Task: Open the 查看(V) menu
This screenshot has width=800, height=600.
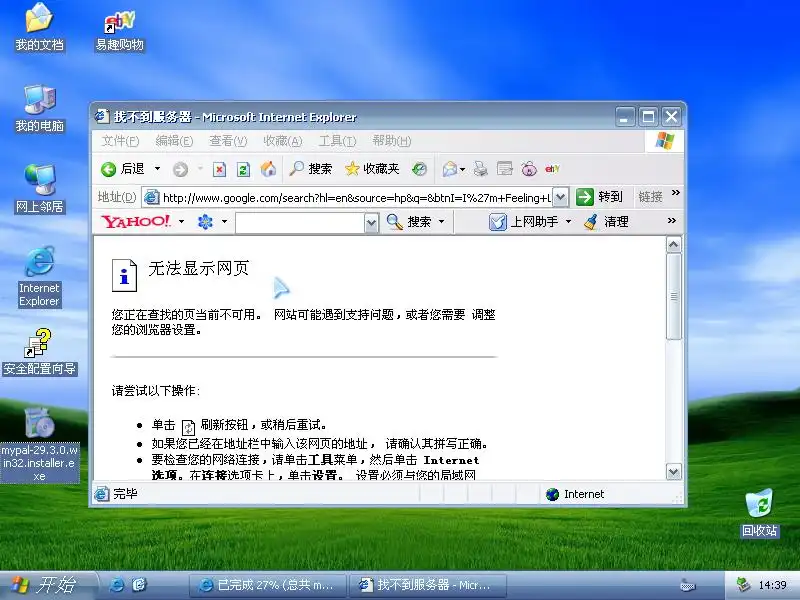Action: (228, 141)
